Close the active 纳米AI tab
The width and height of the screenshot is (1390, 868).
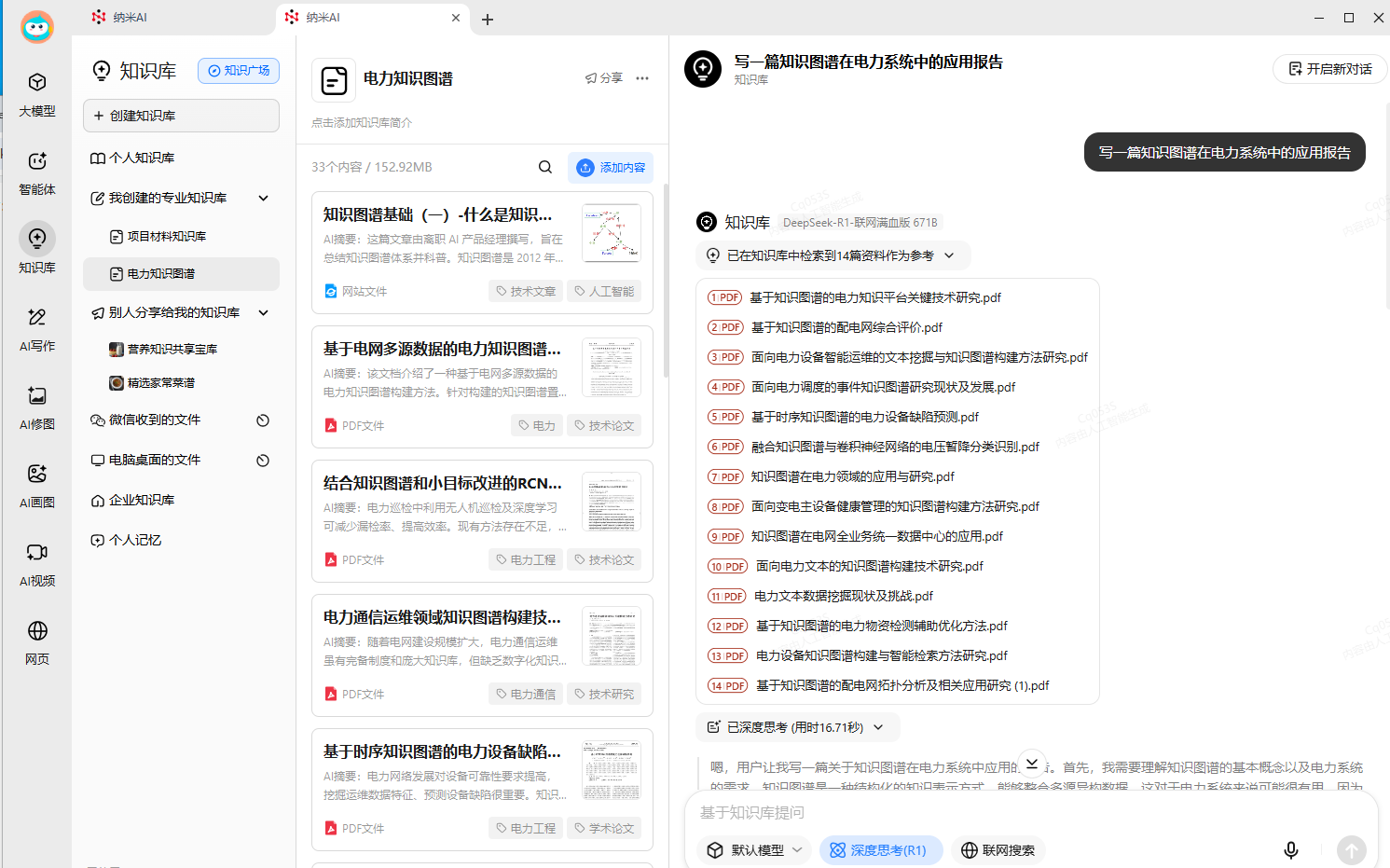(456, 18)
